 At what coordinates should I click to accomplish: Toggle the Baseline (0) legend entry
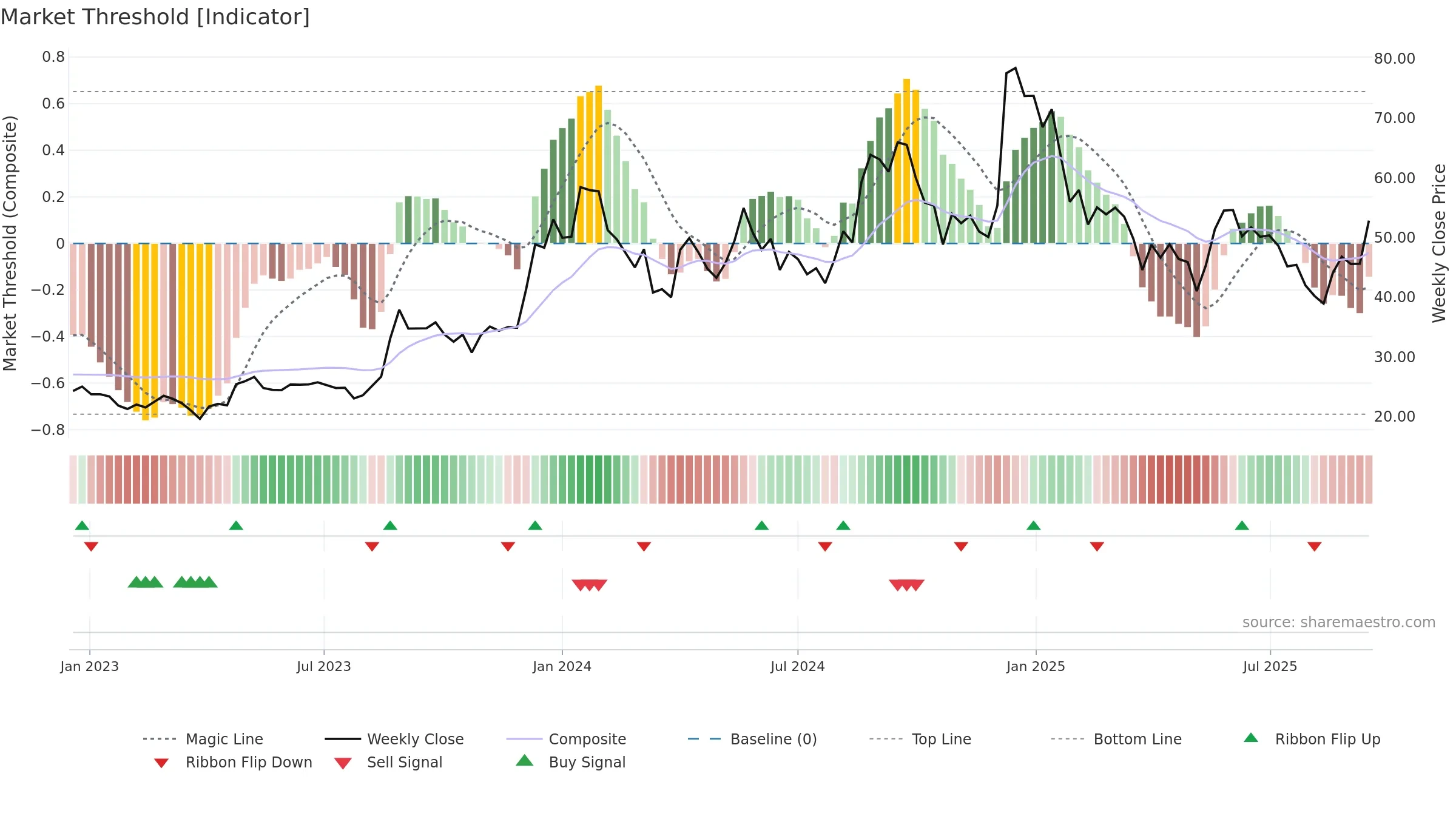(x=752, y=739)
